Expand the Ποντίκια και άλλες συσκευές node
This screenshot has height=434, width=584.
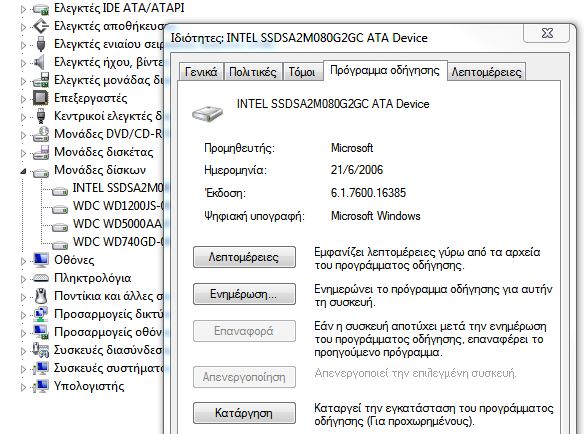pyautogui.click(x=23, y=297)
